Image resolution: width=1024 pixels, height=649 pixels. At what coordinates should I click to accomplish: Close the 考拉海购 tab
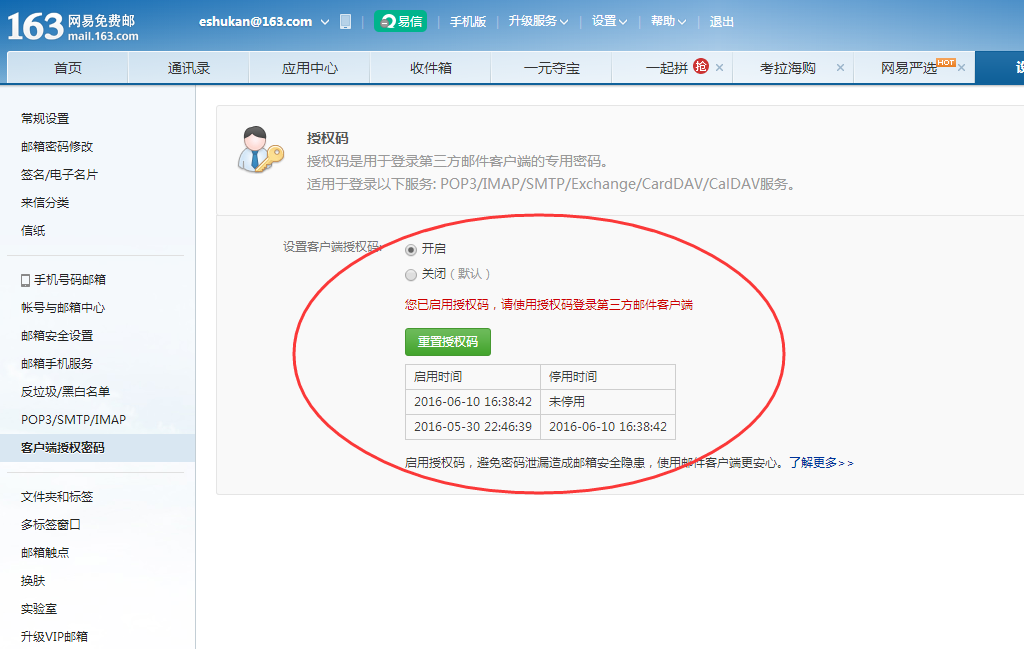[x=841, y=68]
